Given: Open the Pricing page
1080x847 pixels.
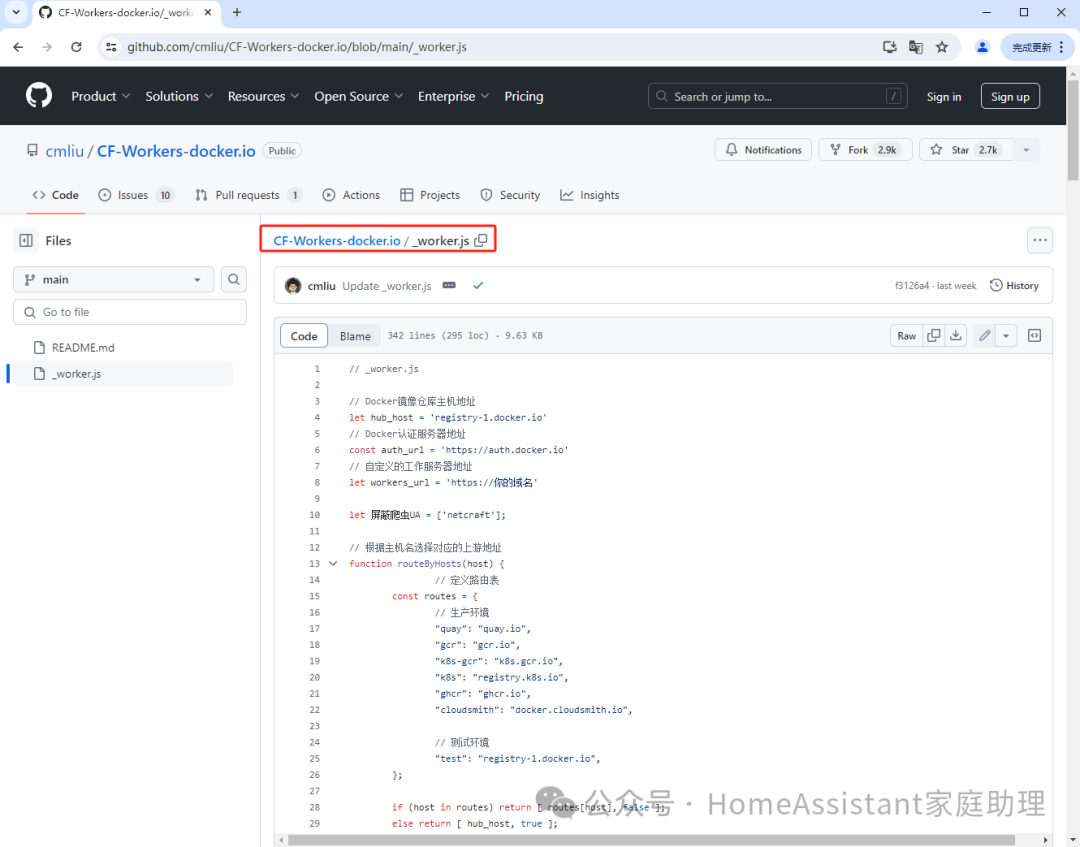Looking at the screenshot, I should point(523,96).
